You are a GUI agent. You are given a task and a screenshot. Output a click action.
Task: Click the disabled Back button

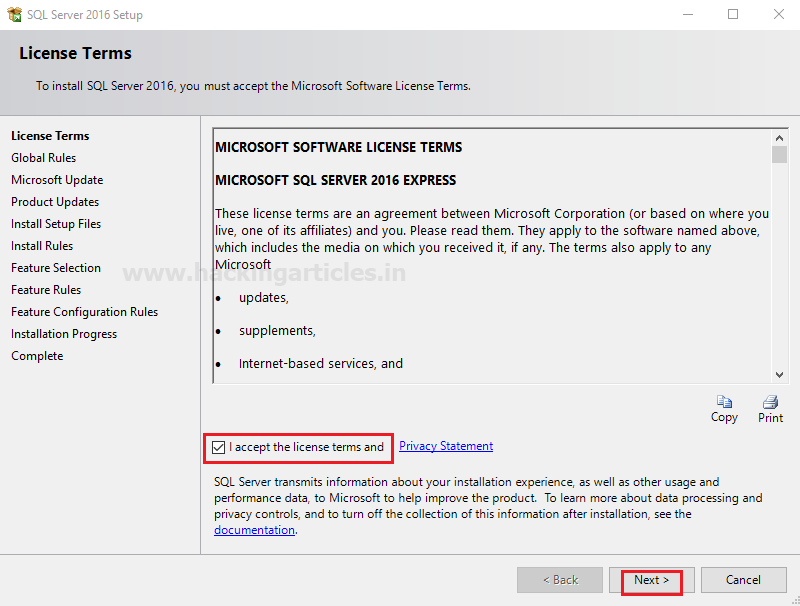[560, 580]
